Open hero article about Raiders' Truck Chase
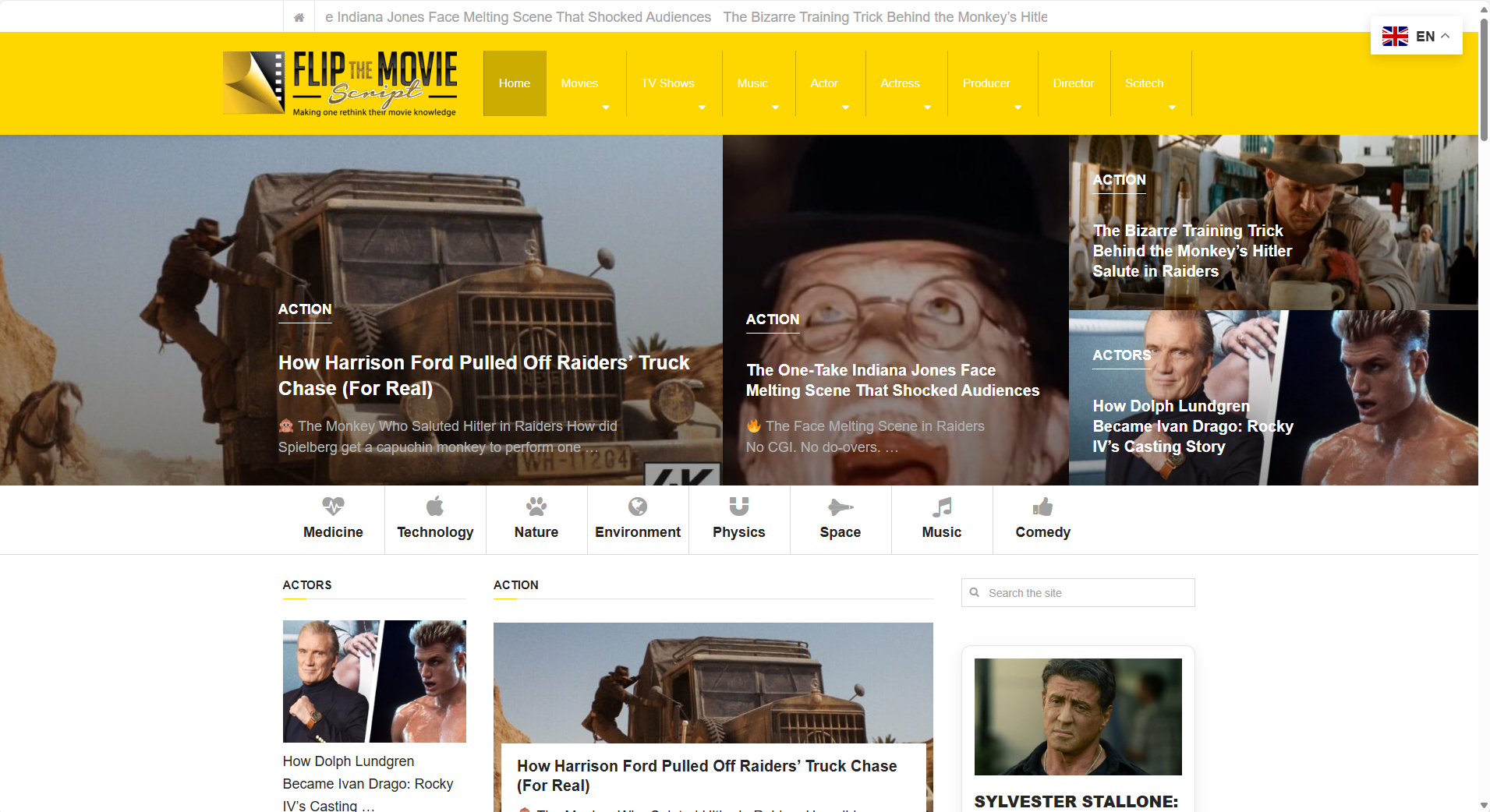The width and height of the screenshot is (1490, 812). click(x=483, y=376)
